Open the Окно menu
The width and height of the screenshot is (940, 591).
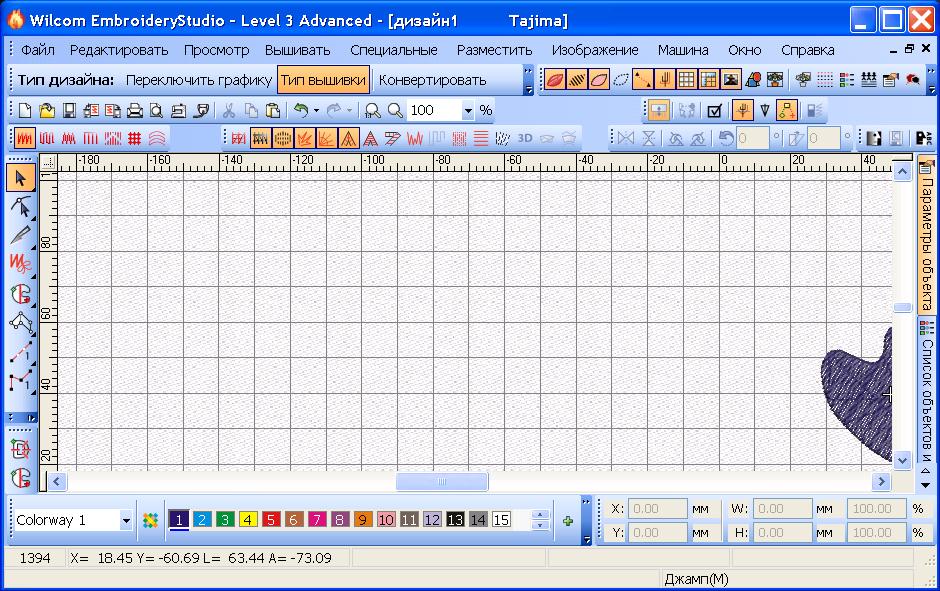click(x=745, y=50)
